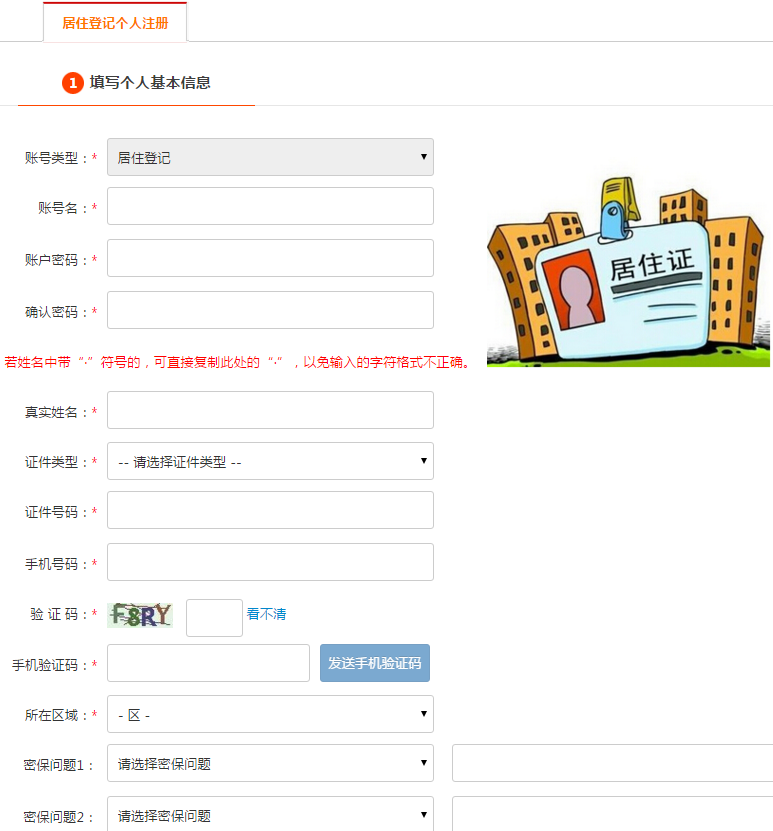The image size is (773, 831).
Task: Click the red name symbol hint text
Action: (x=237, y=363)
